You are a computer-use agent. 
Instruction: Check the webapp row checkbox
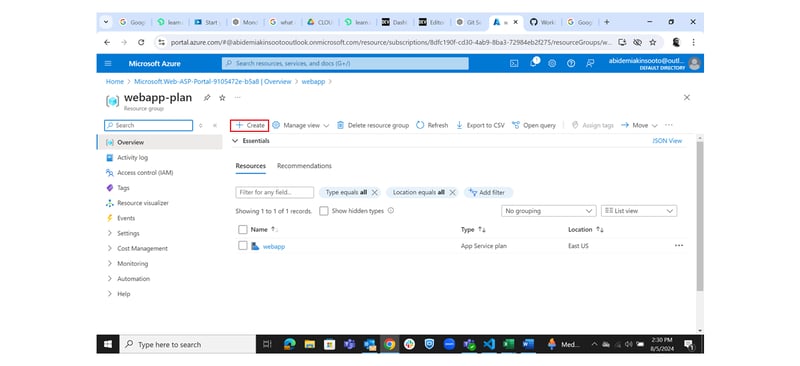point(243,246)
